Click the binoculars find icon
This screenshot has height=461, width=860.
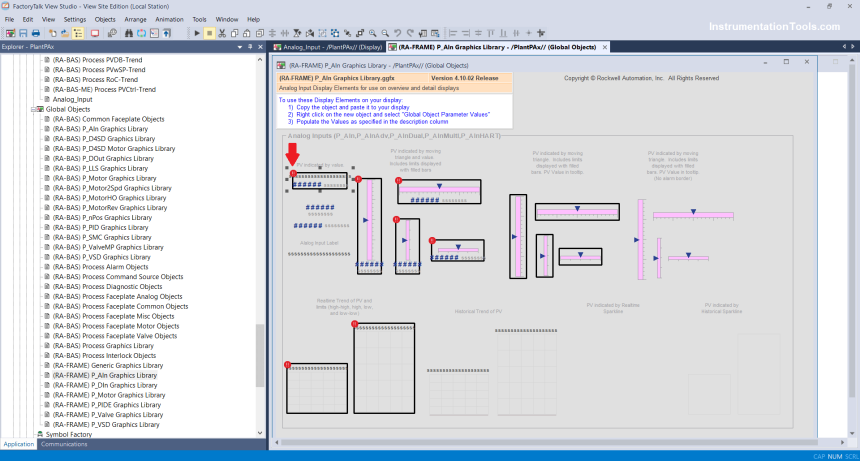pos(129,33)
